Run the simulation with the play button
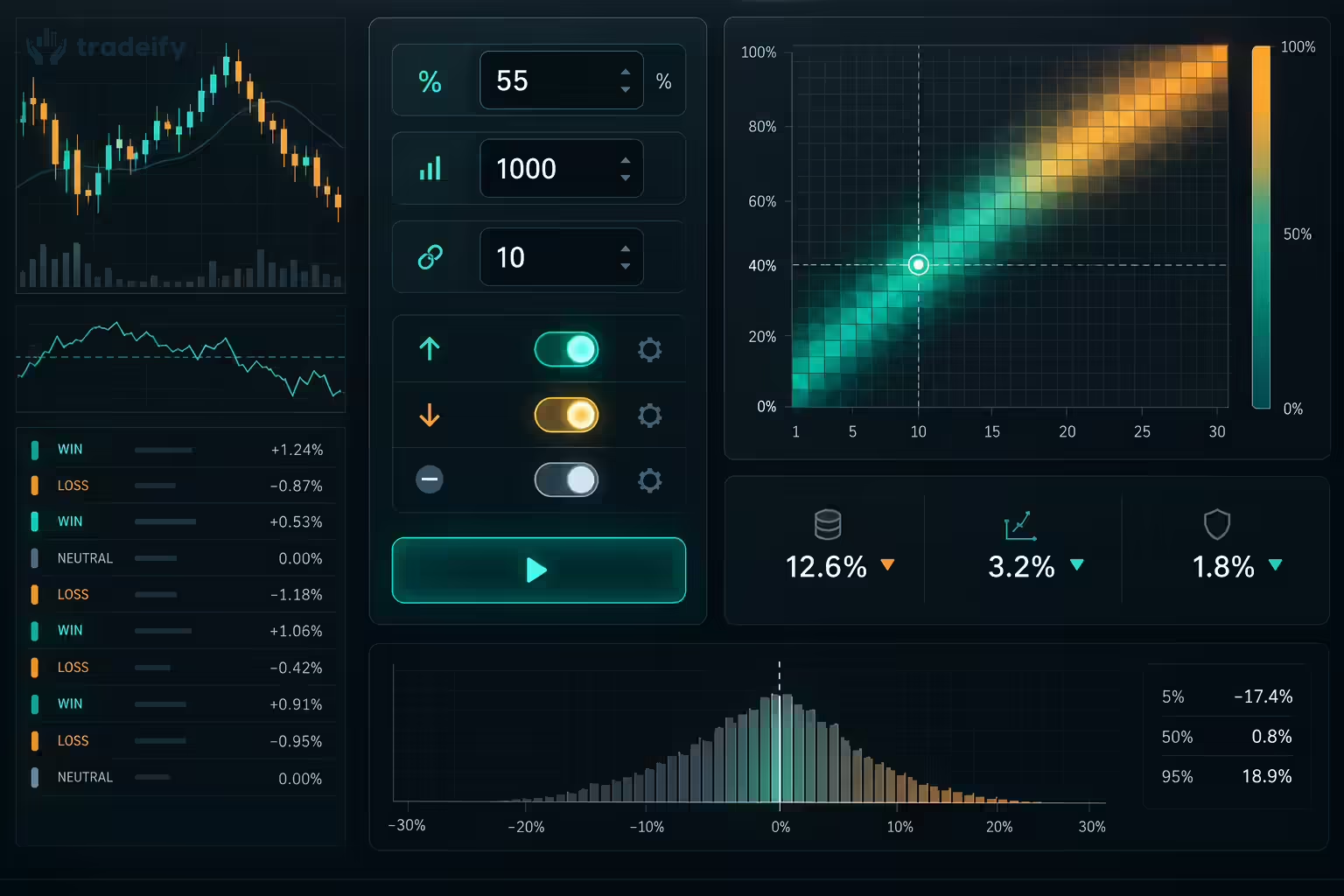1344x896 pixels. [x=539, y=570]
